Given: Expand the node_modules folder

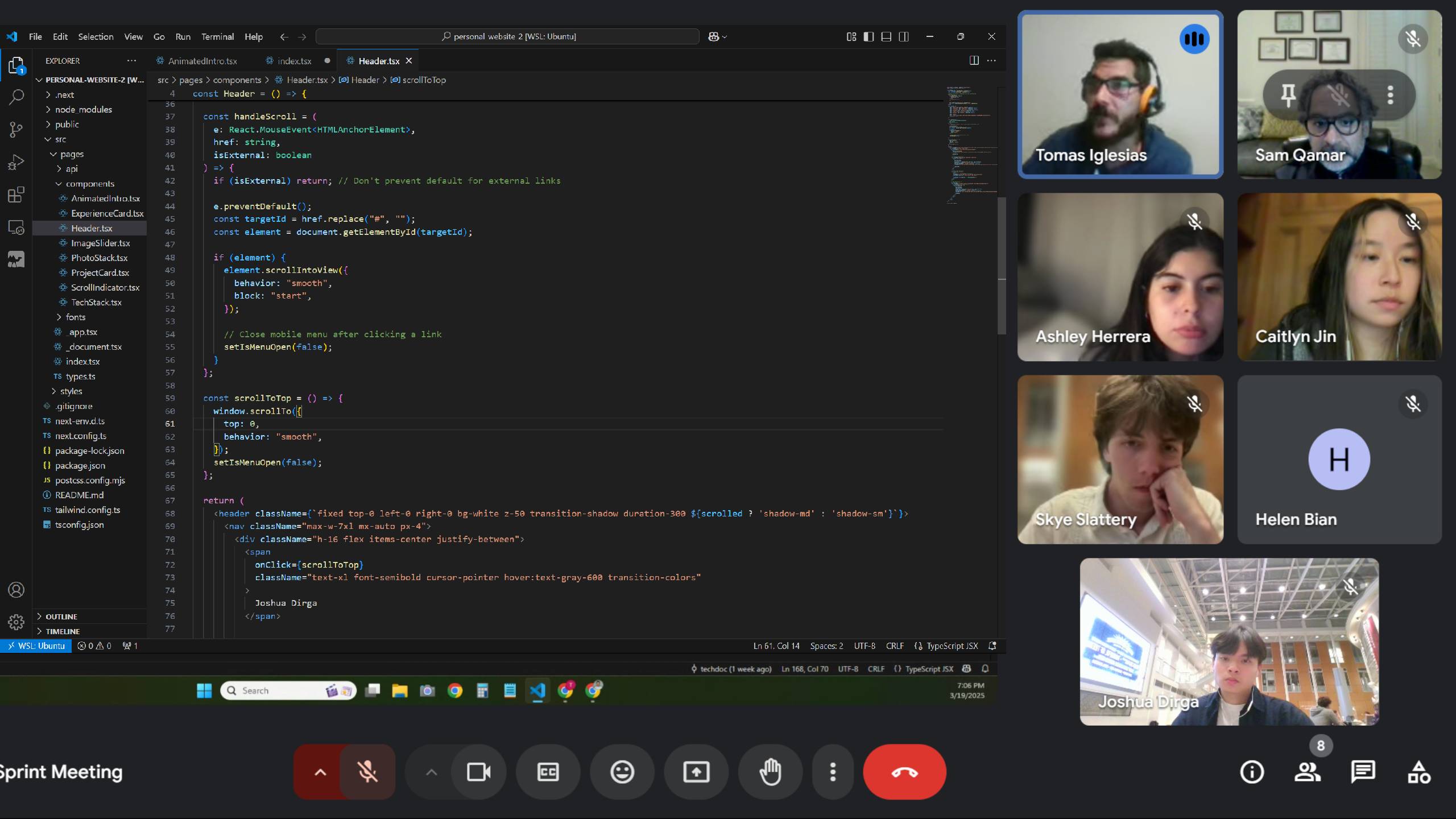Looking at the screenshot, I should coord(83,109).
